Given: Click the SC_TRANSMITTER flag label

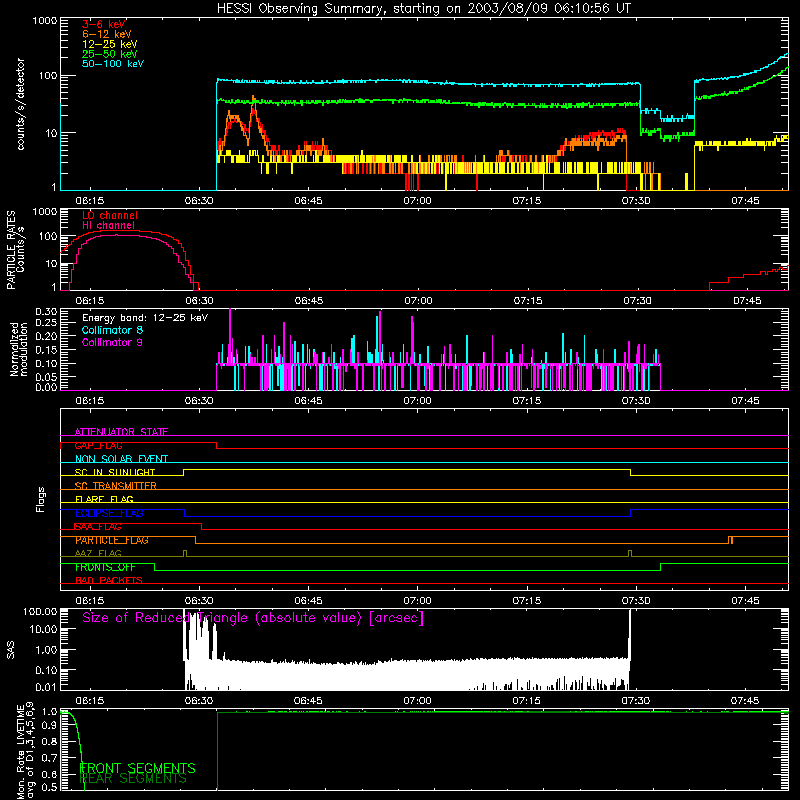Looking at the screenshot, I should 116,486.
